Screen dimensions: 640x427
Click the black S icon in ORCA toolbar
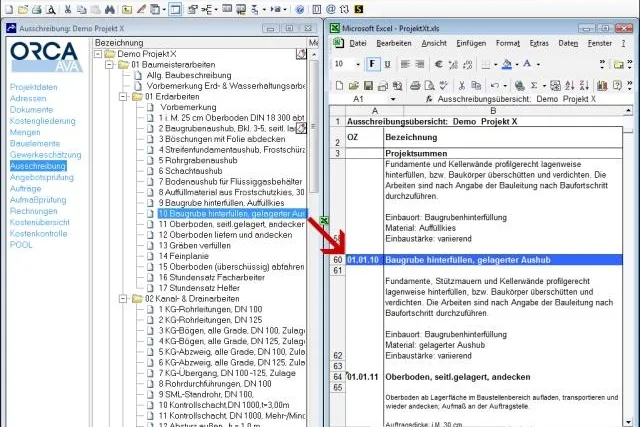click(x=358, y=9)
